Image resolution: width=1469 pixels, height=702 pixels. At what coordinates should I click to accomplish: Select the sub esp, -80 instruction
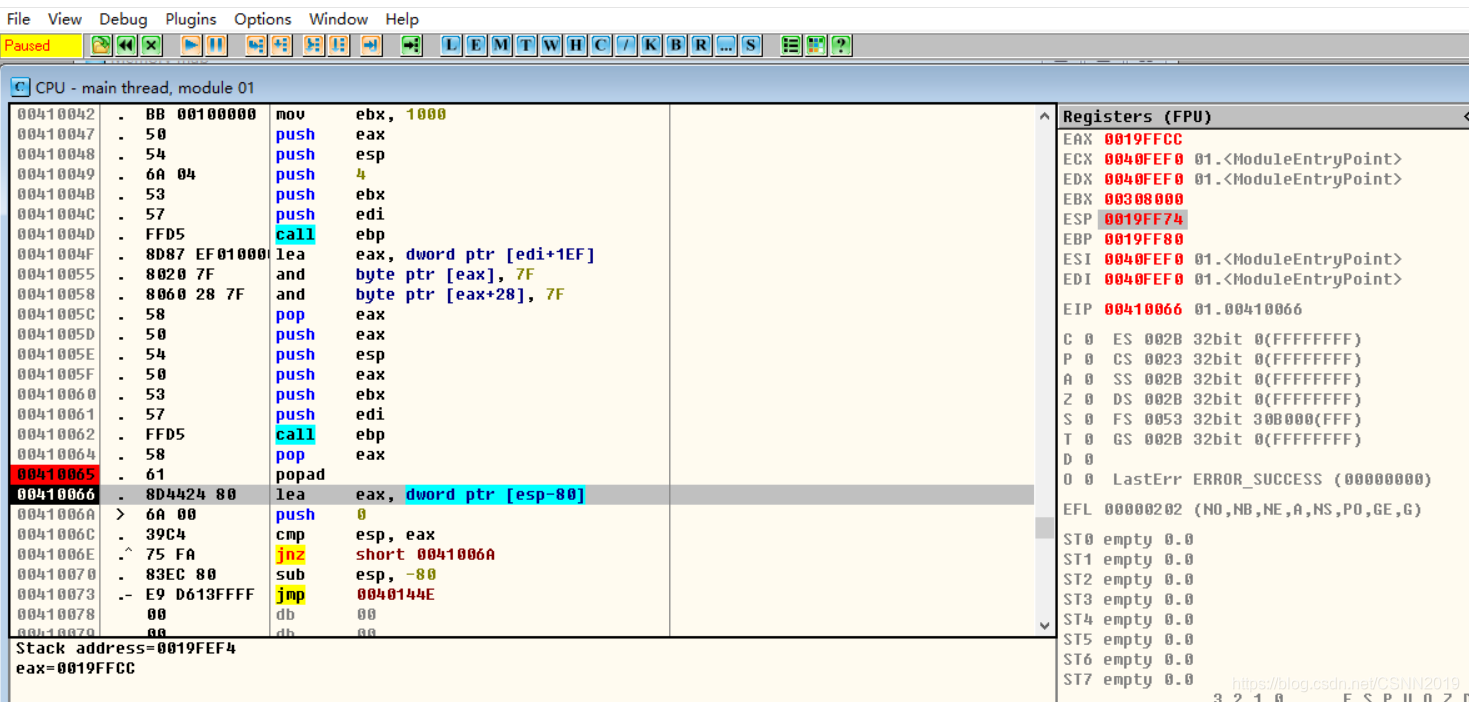click(x=355, y=574)
